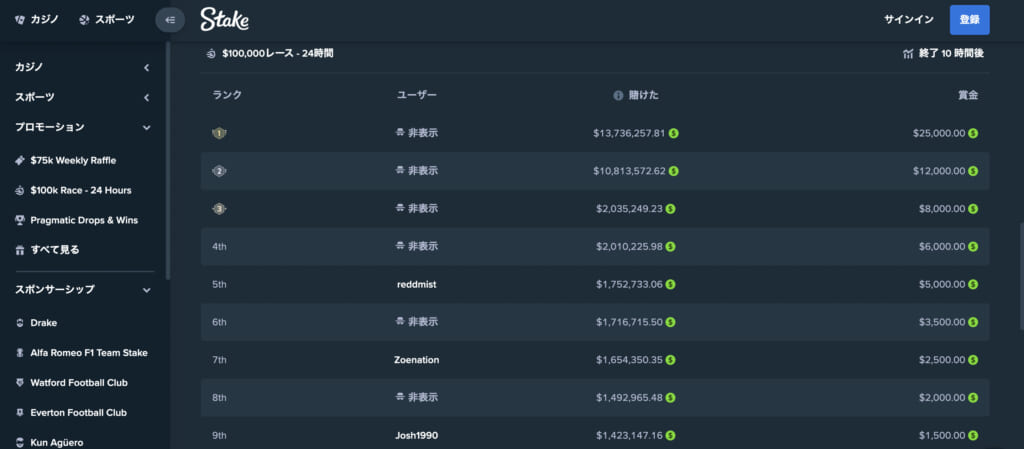This screenshot has width=1024, height=449.
Task: Click trophy icon beside Pragmatic Drops & Wins
Action: coord(20,221)
